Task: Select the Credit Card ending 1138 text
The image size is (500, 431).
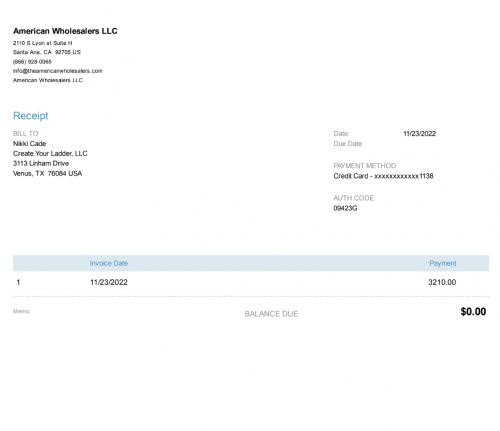Action: [x=383, y=176]
